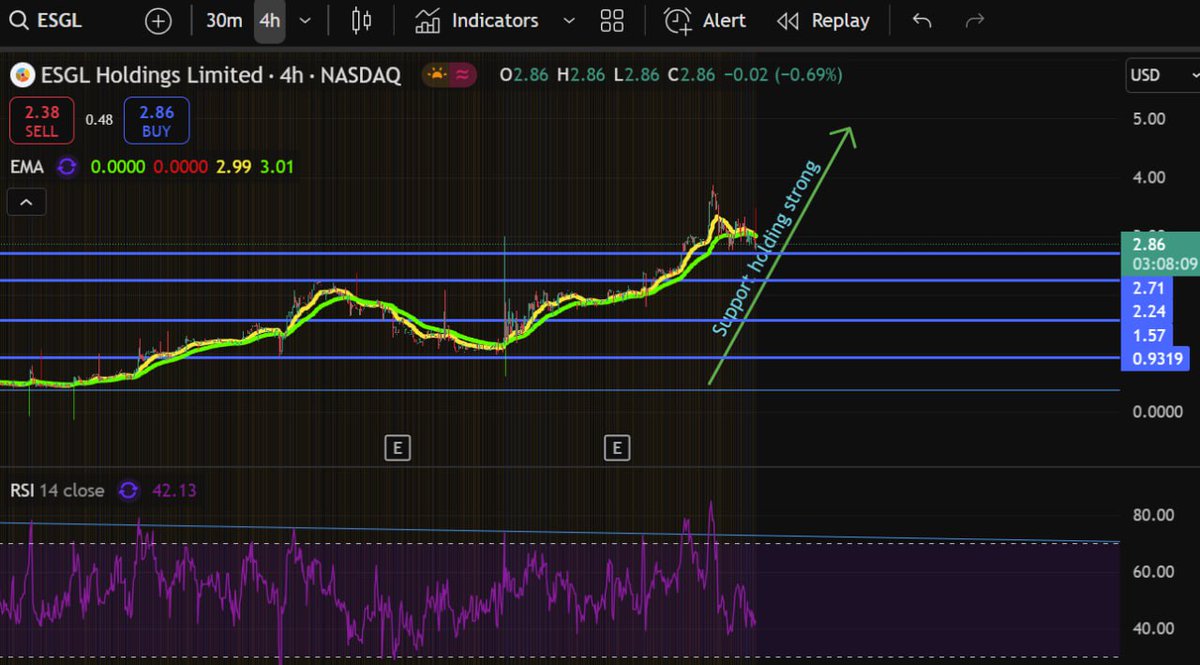Image resolution: width=1200 pixels, height=665 pixels.
Task: Click the first earnings E marker
Action: [x=397, y=447]
